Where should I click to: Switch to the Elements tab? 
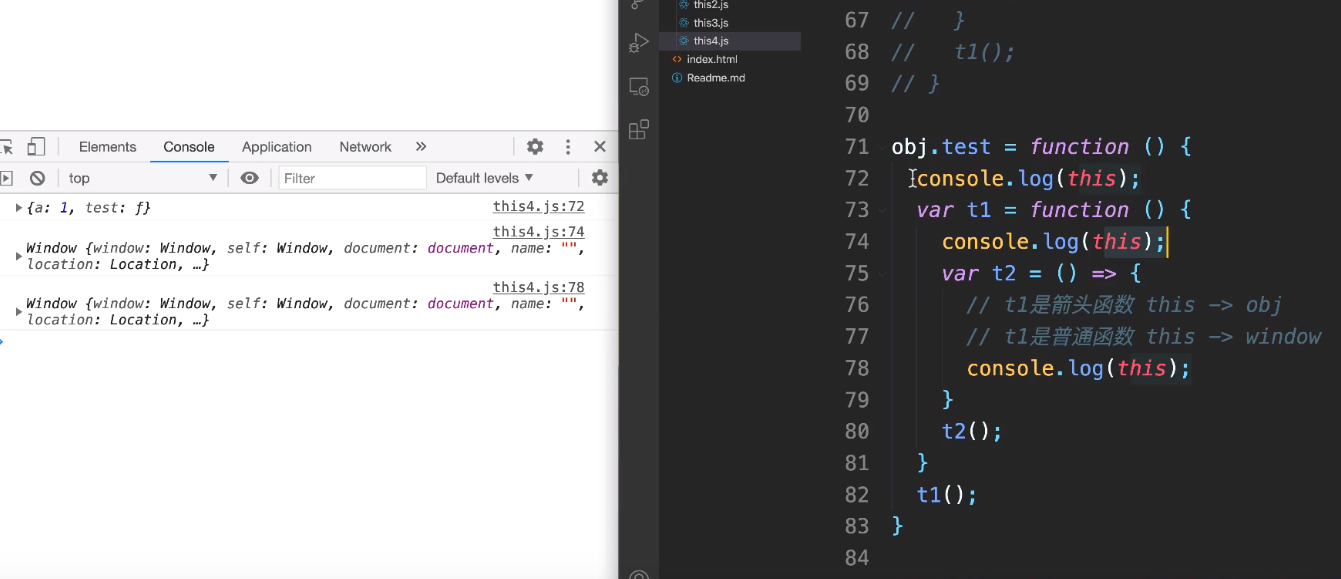coord(107,147)
